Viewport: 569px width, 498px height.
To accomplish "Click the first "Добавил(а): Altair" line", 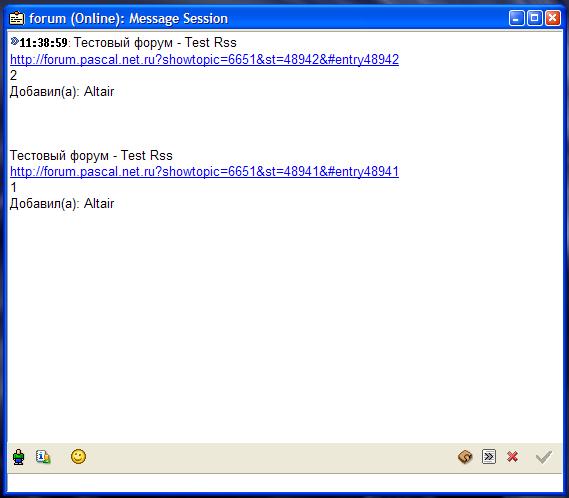I will (x=62, y=91).
